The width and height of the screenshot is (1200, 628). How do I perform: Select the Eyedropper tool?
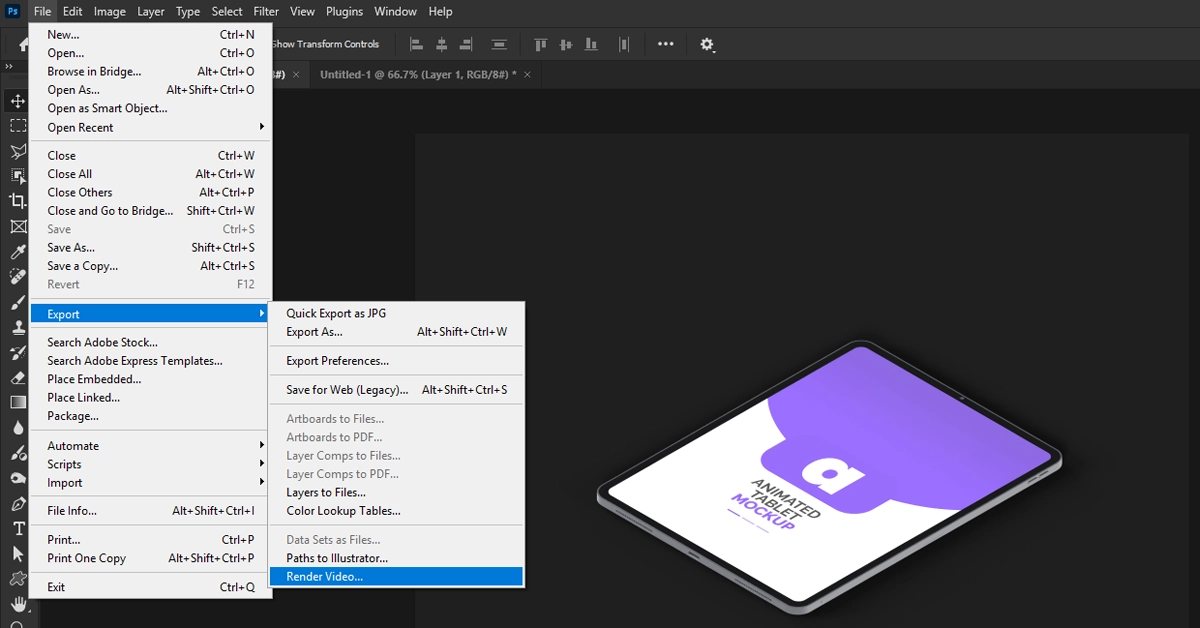(18, 251)
